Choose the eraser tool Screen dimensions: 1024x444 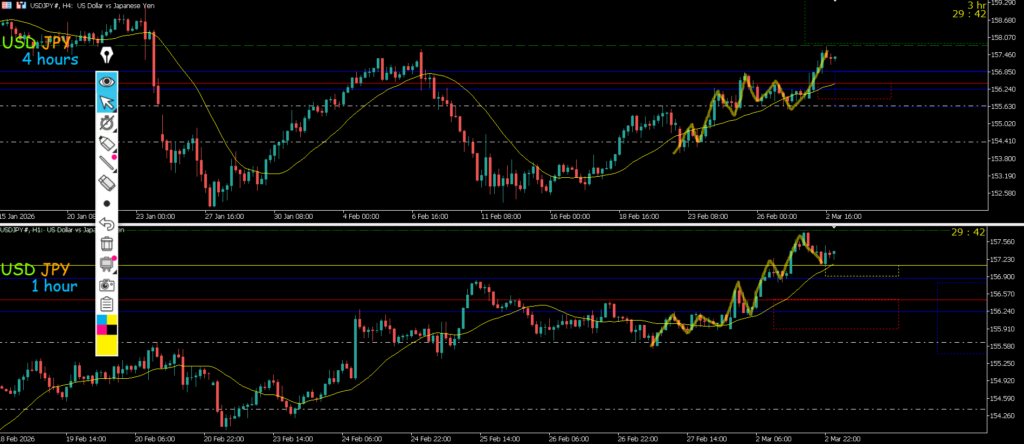(x=107, y=184)
